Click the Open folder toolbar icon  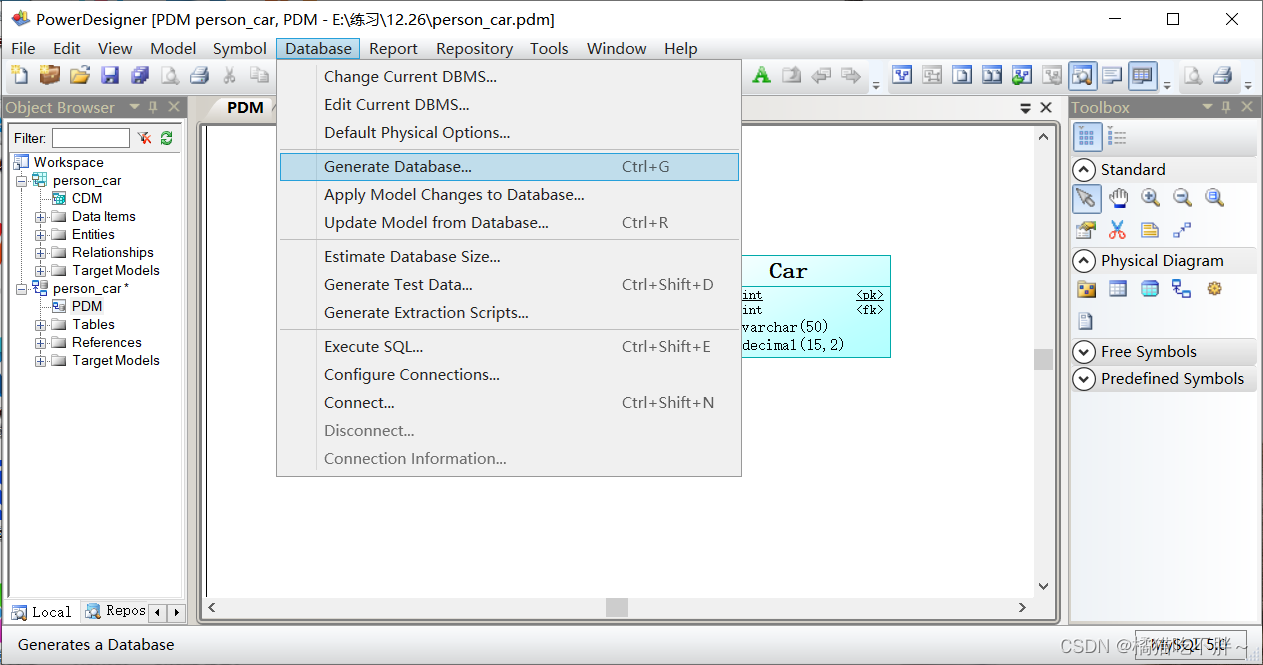80,75
